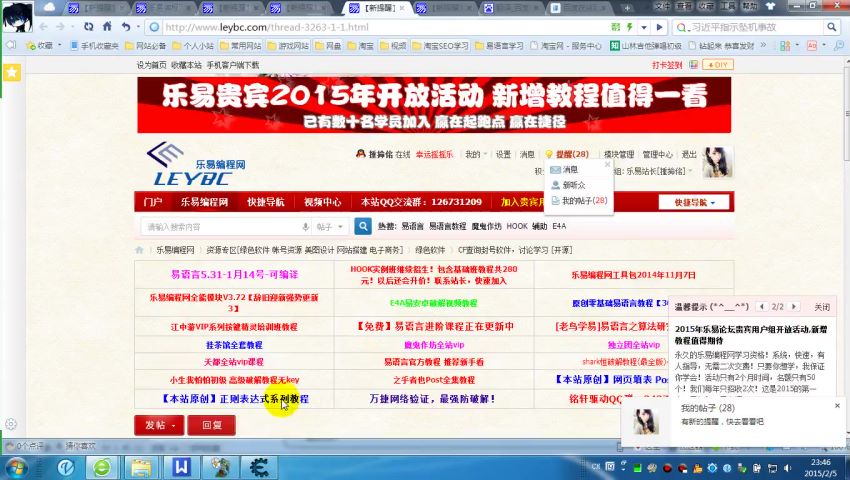Click the browser user avatar at top-left
The image size is (850, 480).
[x=18, y=17]
